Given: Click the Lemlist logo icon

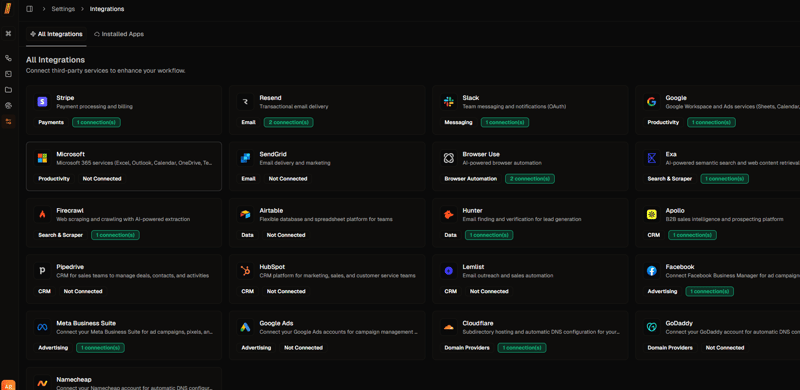Looking at the screenshot, I should 448,271.
